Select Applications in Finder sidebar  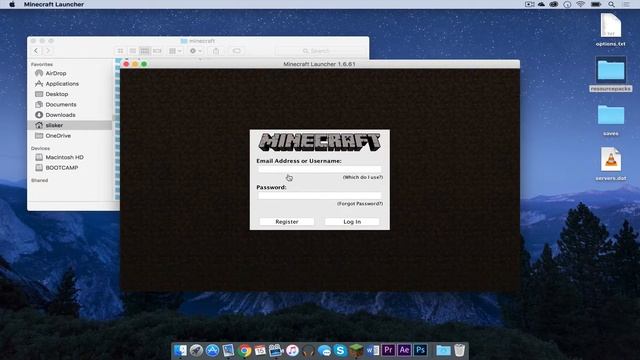coord(62,84)
